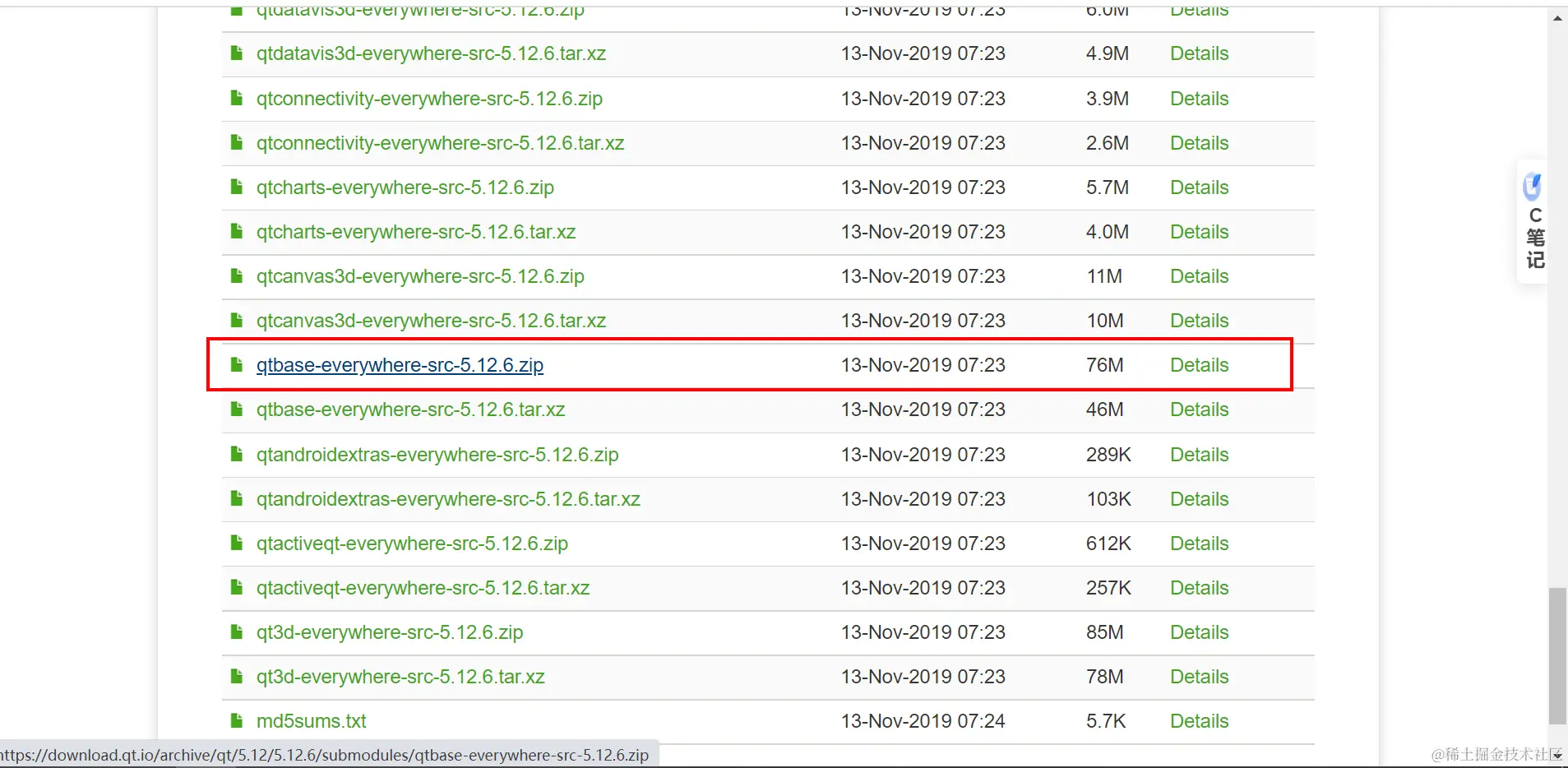Open Details for qtbase tar.xz row
The image size is (1568, 768).
[1199, 409]
